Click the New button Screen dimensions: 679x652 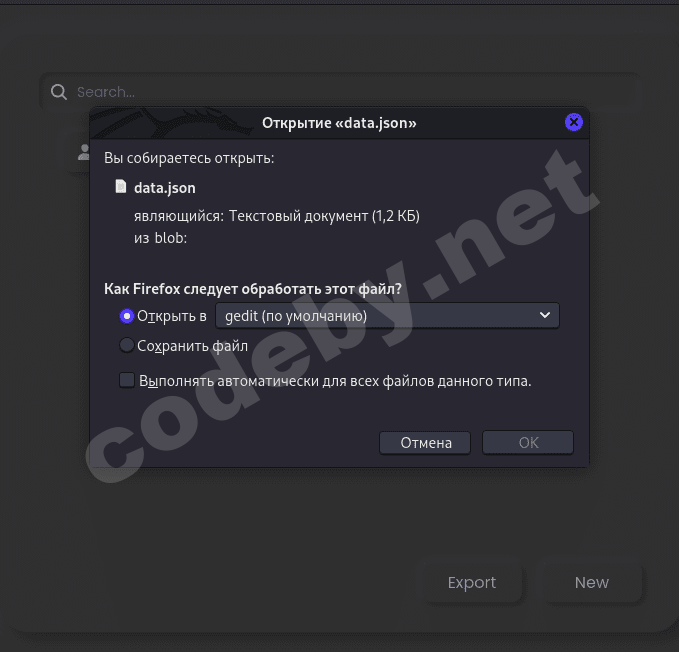(x=592, y=583)
